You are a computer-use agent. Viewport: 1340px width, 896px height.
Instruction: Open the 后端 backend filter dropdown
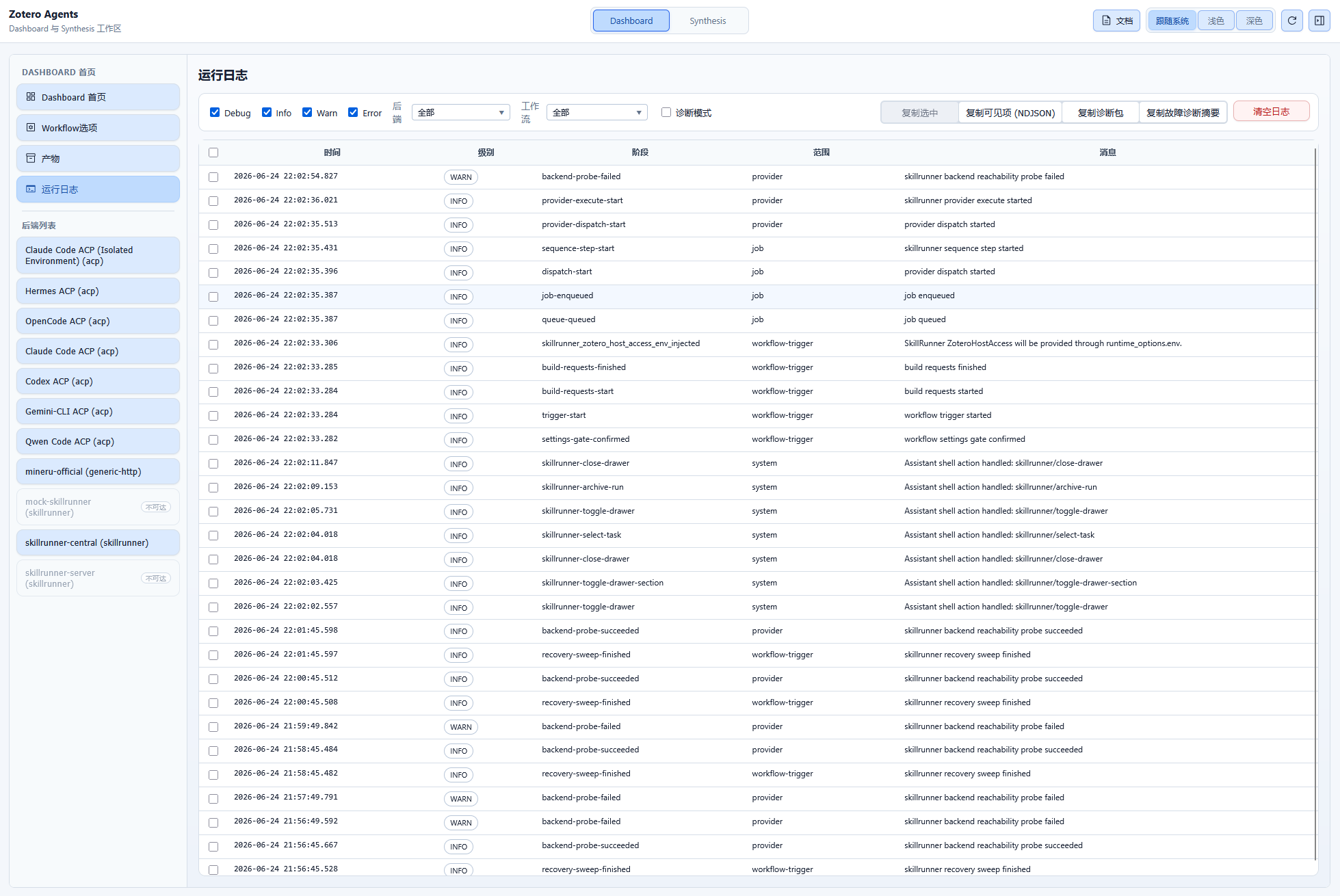coord(460,112)
